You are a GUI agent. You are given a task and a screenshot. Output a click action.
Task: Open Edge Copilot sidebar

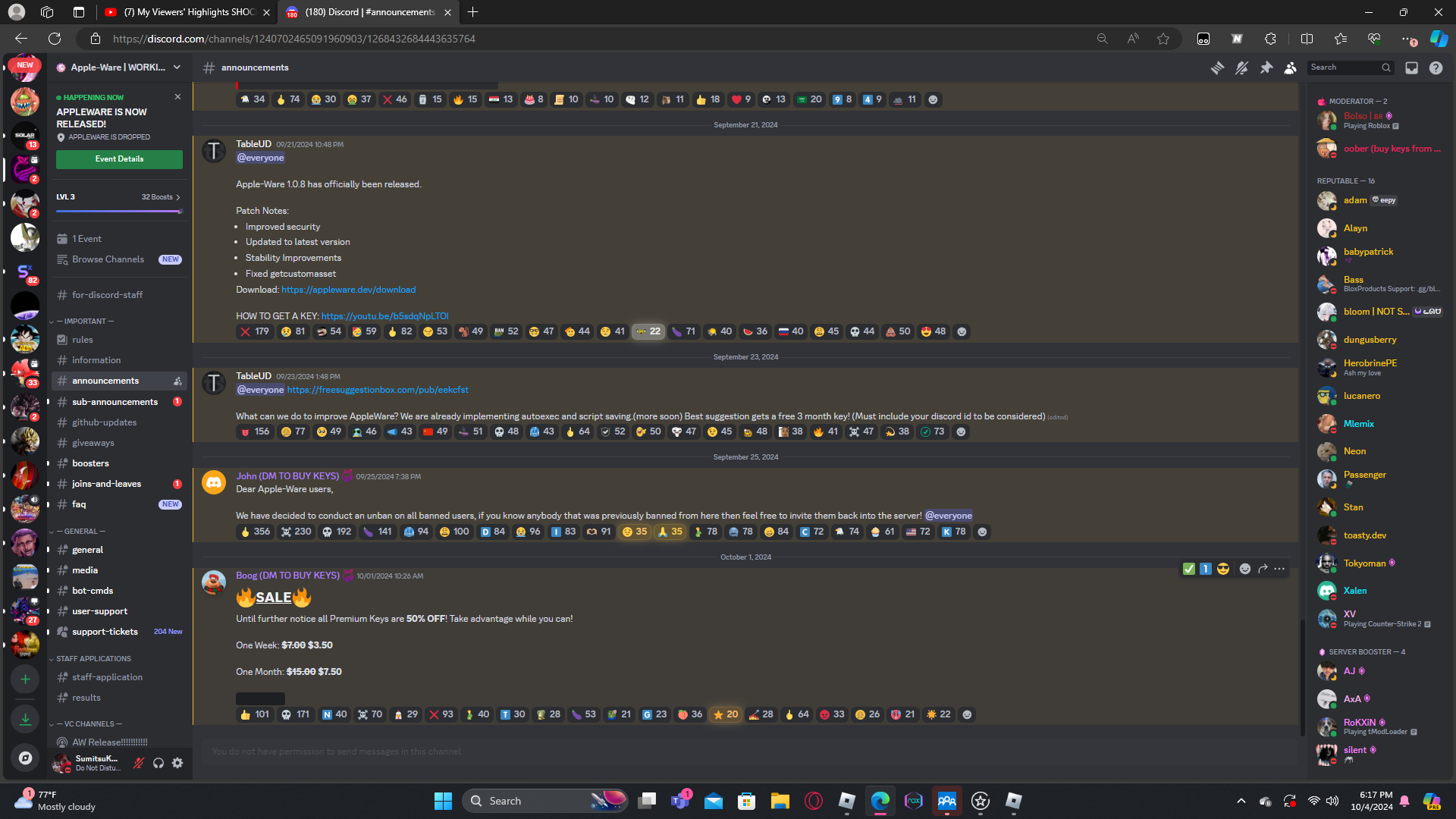(x=1438, y=39)
